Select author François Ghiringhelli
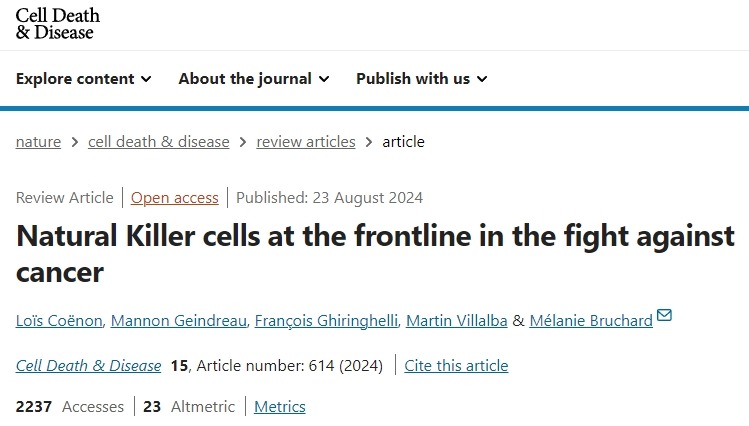 [x=325, y=320]
